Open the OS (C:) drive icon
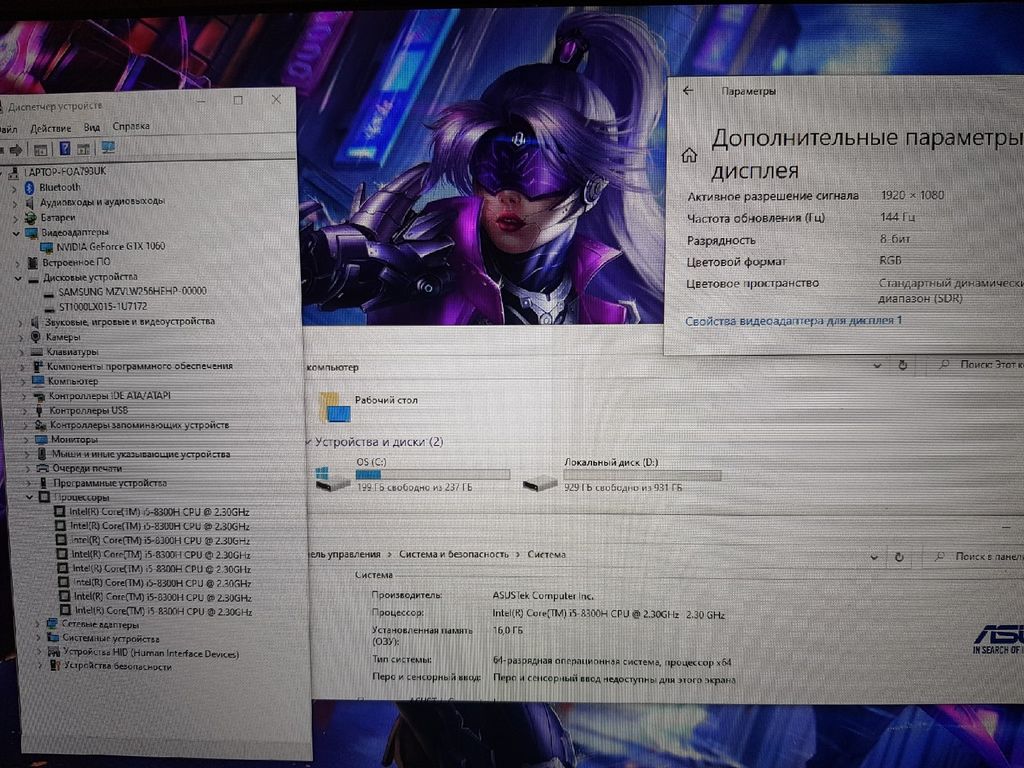The width and height of the screenshot is (1024, 768). pyautogui.click(x=333, y=479)
